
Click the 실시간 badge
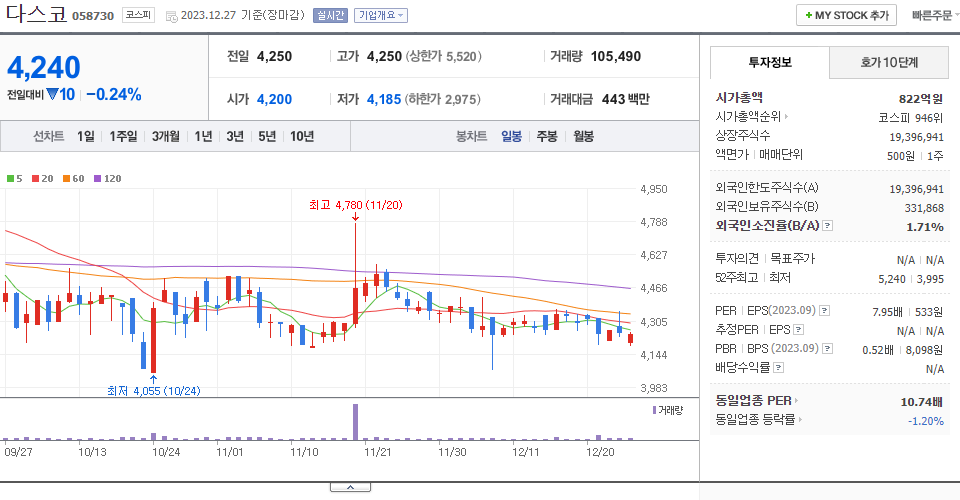330,15
